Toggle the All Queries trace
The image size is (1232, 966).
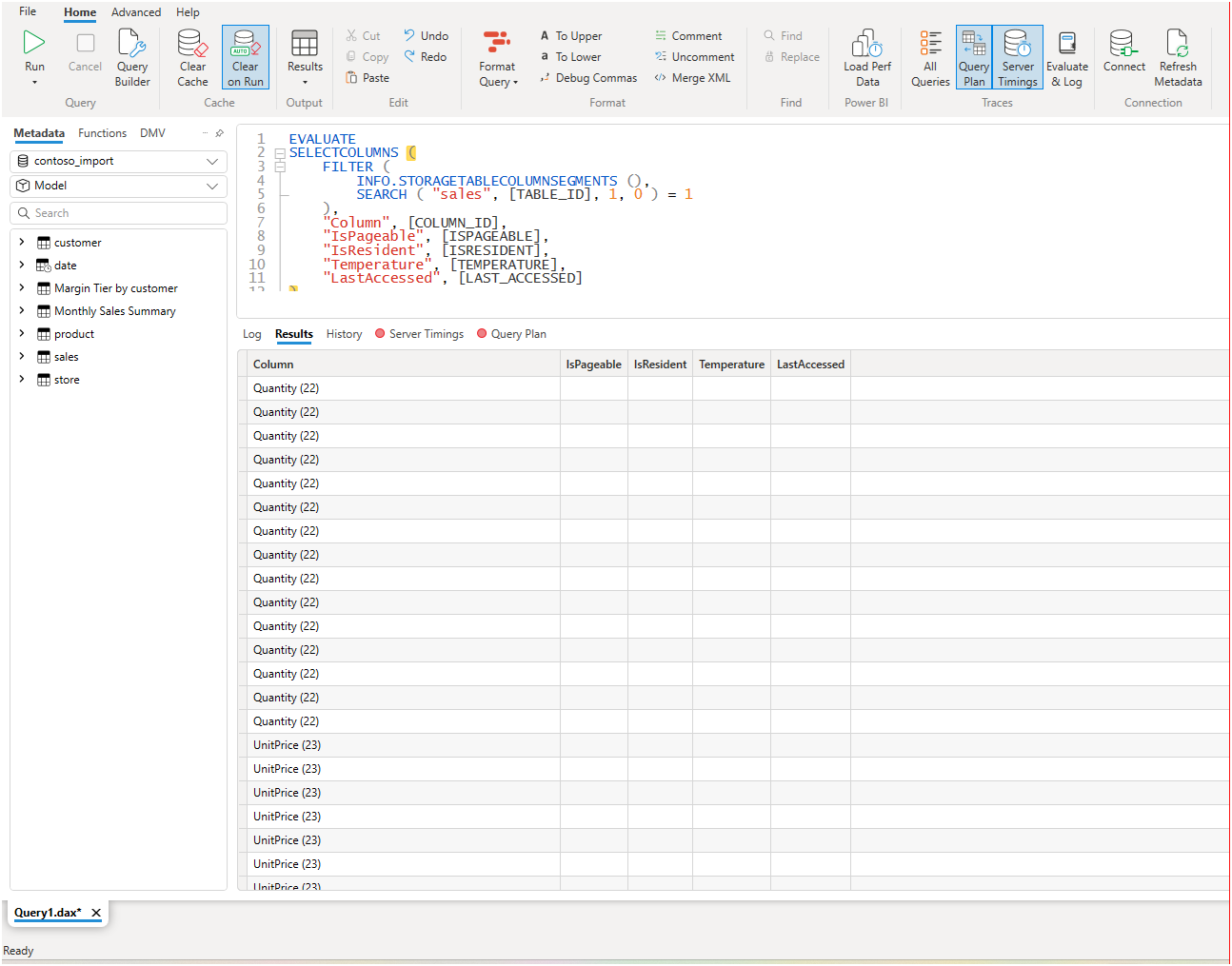pyautogui.click(x=930, y=57)
